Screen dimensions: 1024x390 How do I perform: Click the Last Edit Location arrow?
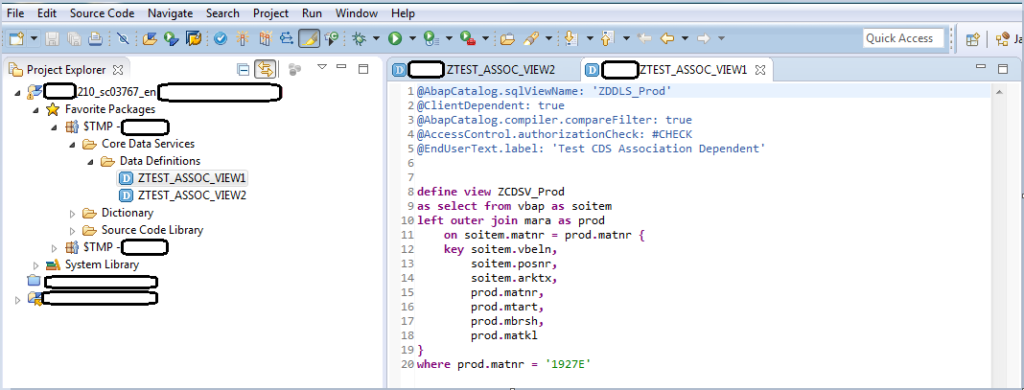click(644, 39)
